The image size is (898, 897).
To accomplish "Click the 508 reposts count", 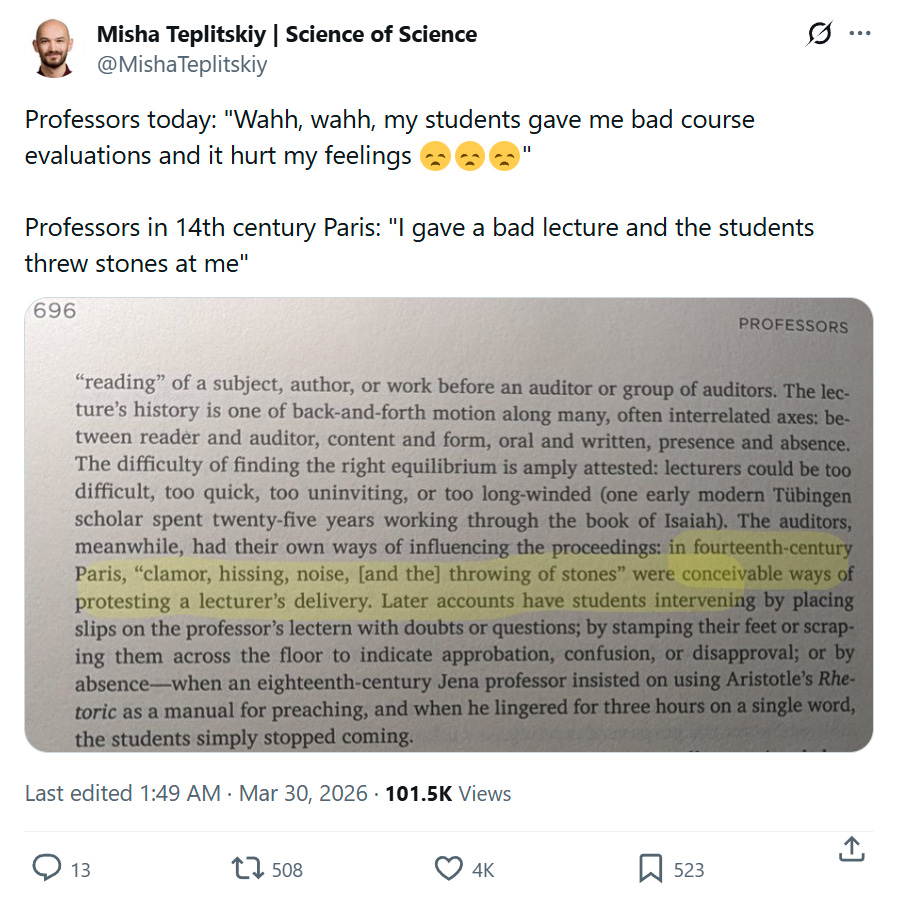I will coord(287,870).
